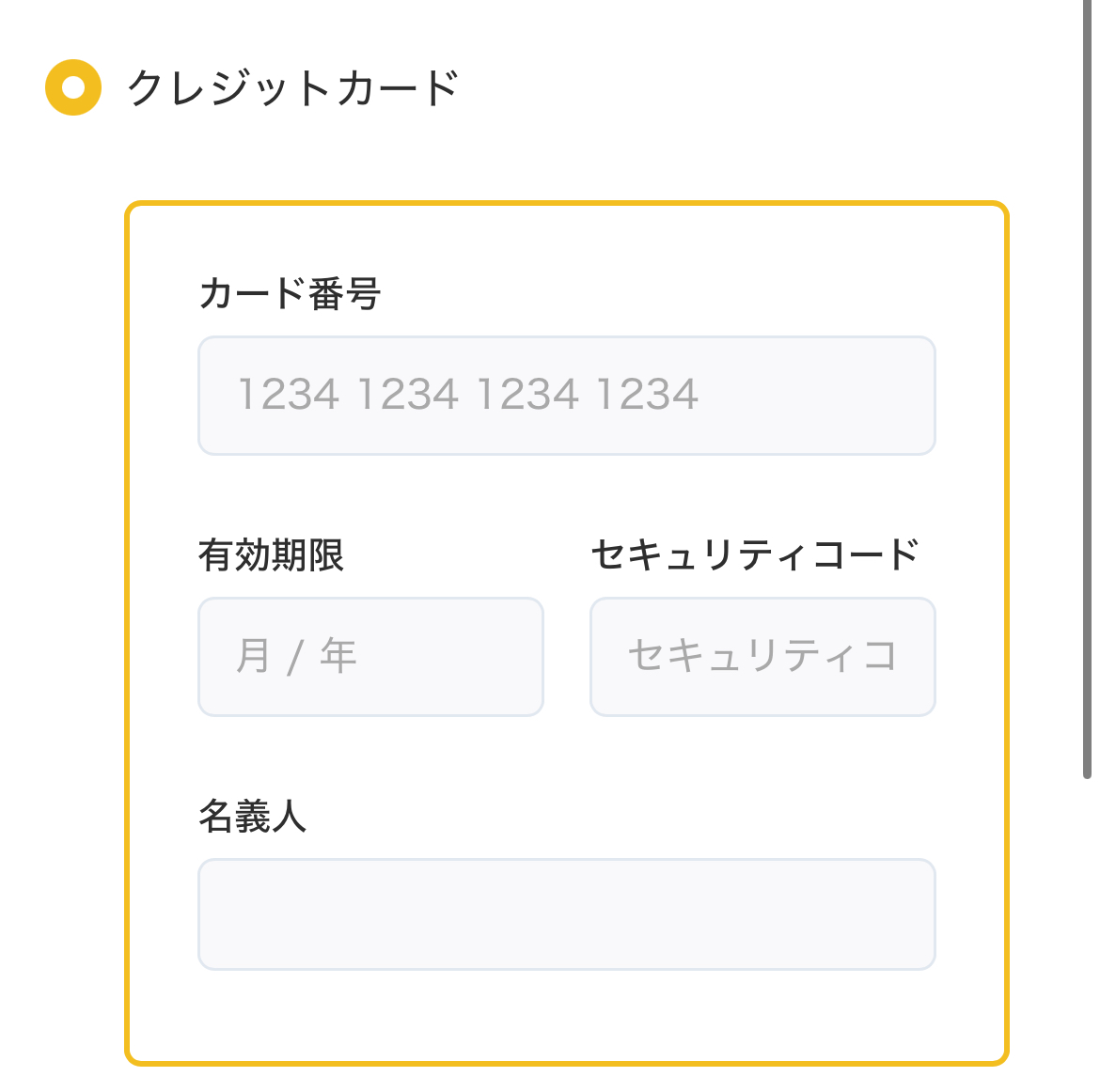The height and width of the screenshot is (1092, 1100).
Task: Click the gray vertical scrollbar thumb
Action: [x=1088, y=389]
